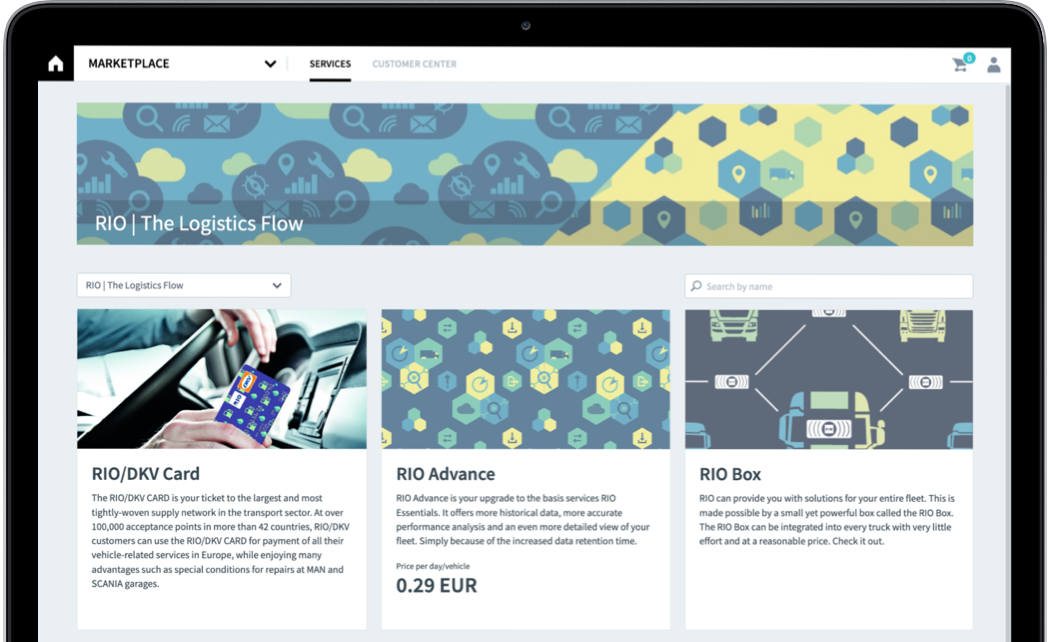Open the user profile icon
1050x642 pixels.
click(x=994, y=64)
